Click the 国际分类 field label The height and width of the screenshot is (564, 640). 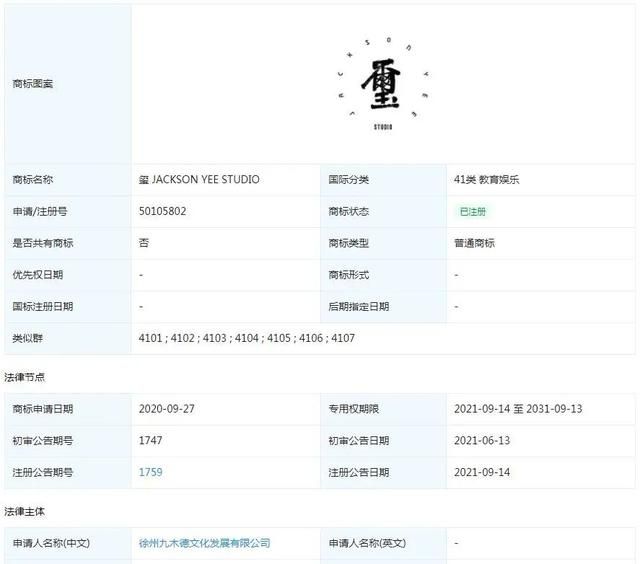coord(349,180)
